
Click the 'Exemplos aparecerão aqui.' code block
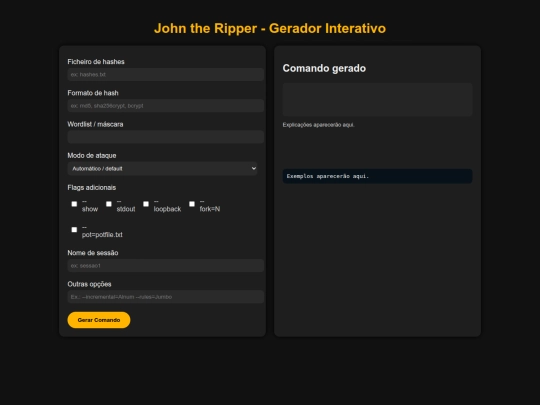(377, 176)
